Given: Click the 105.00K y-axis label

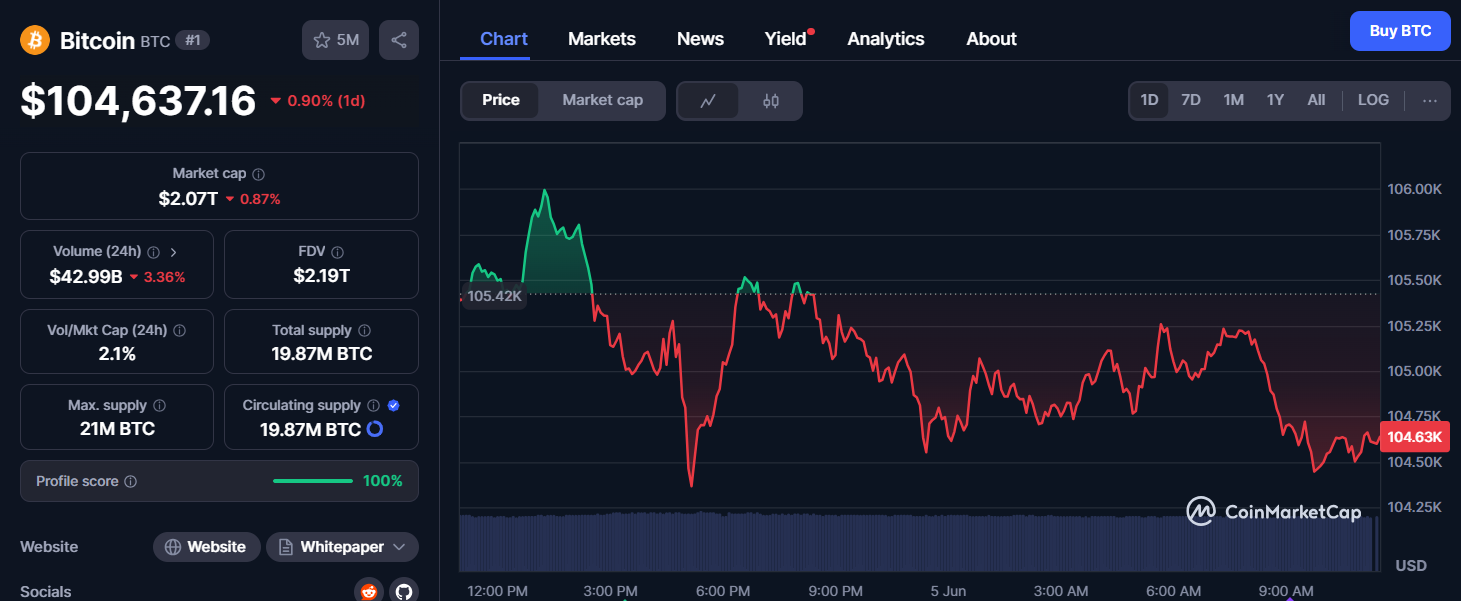Looking at the screenshot, I should tap(1414, 371).
